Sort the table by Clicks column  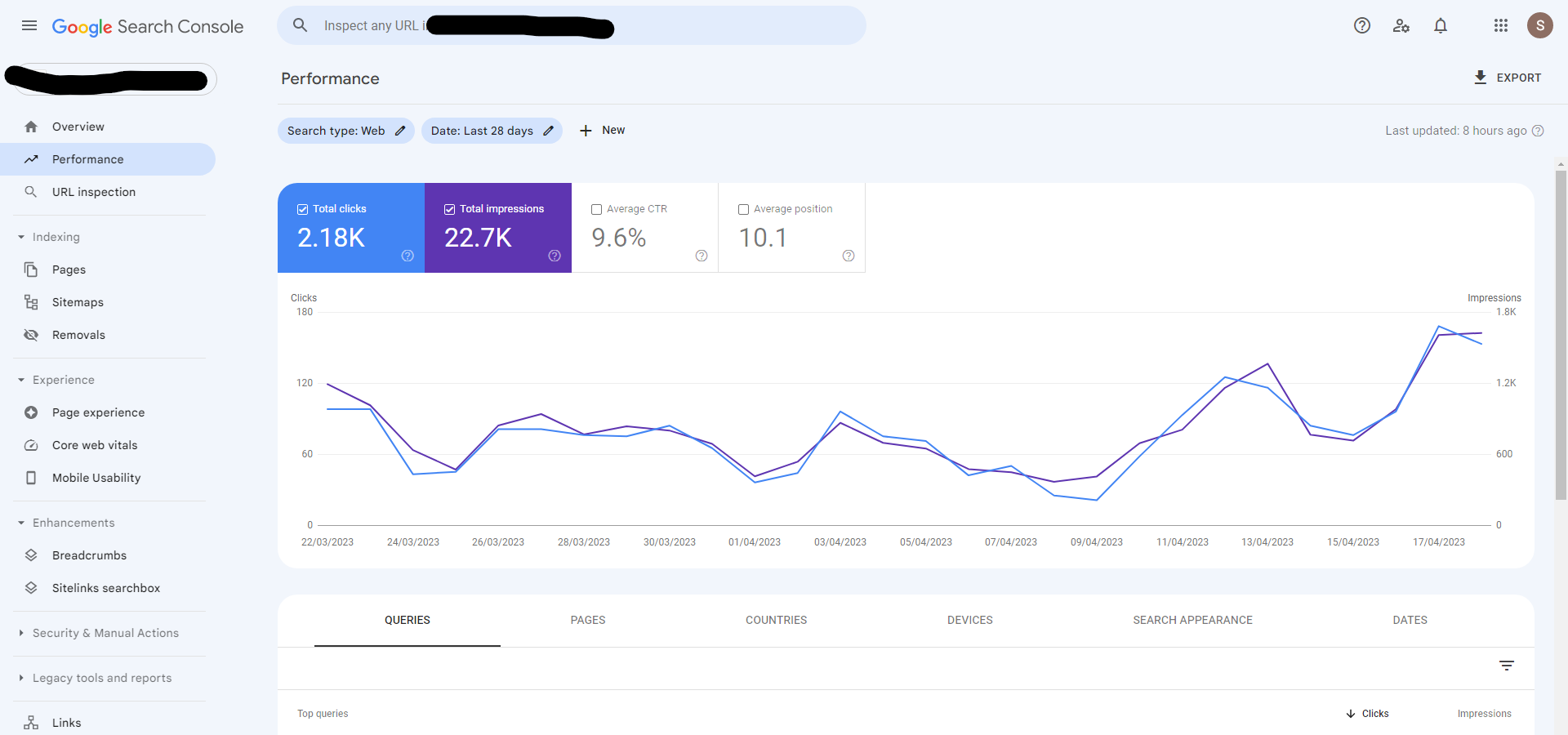1368,714
